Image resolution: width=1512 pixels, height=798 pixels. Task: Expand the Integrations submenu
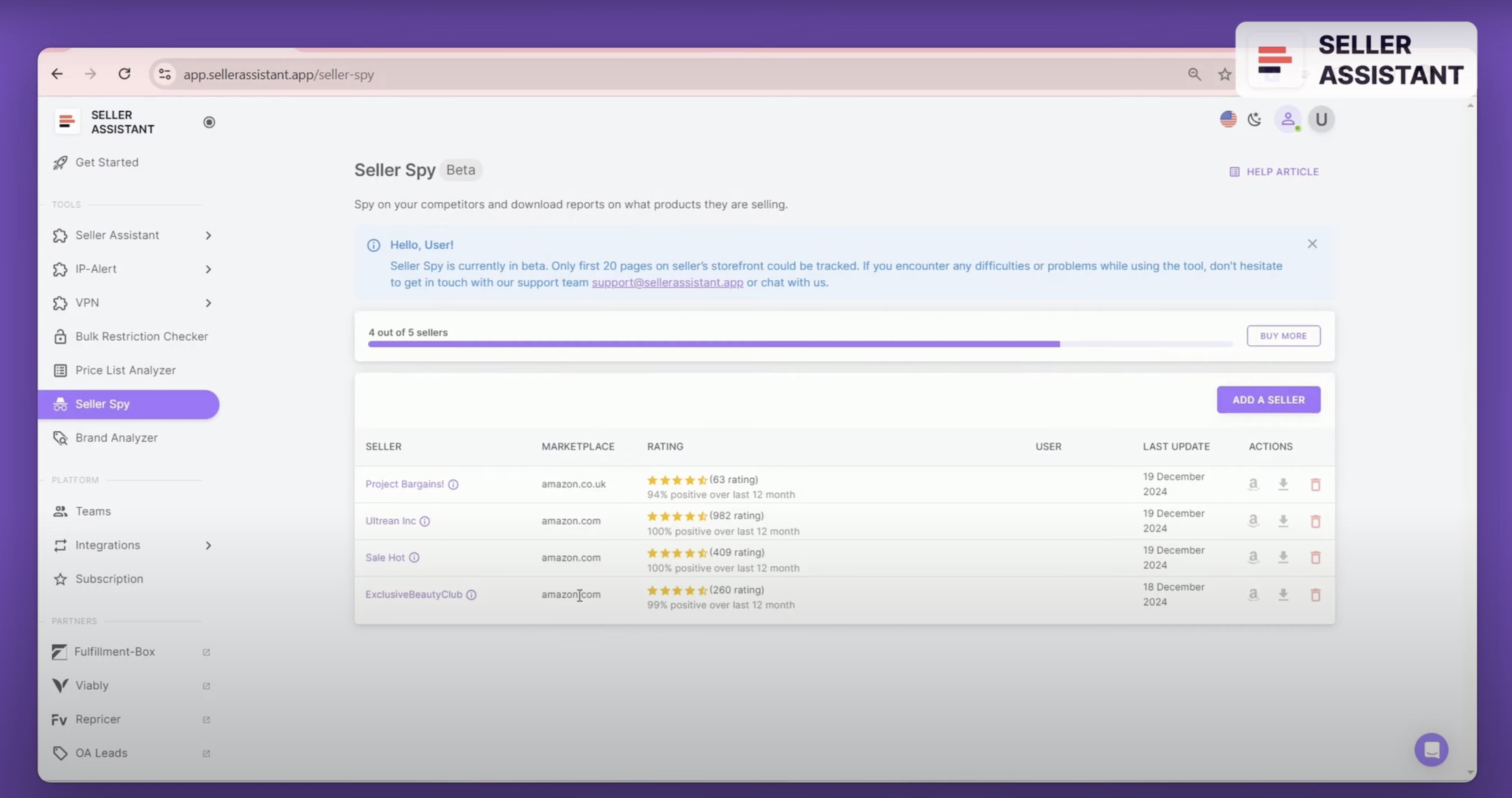click(208, 545)
